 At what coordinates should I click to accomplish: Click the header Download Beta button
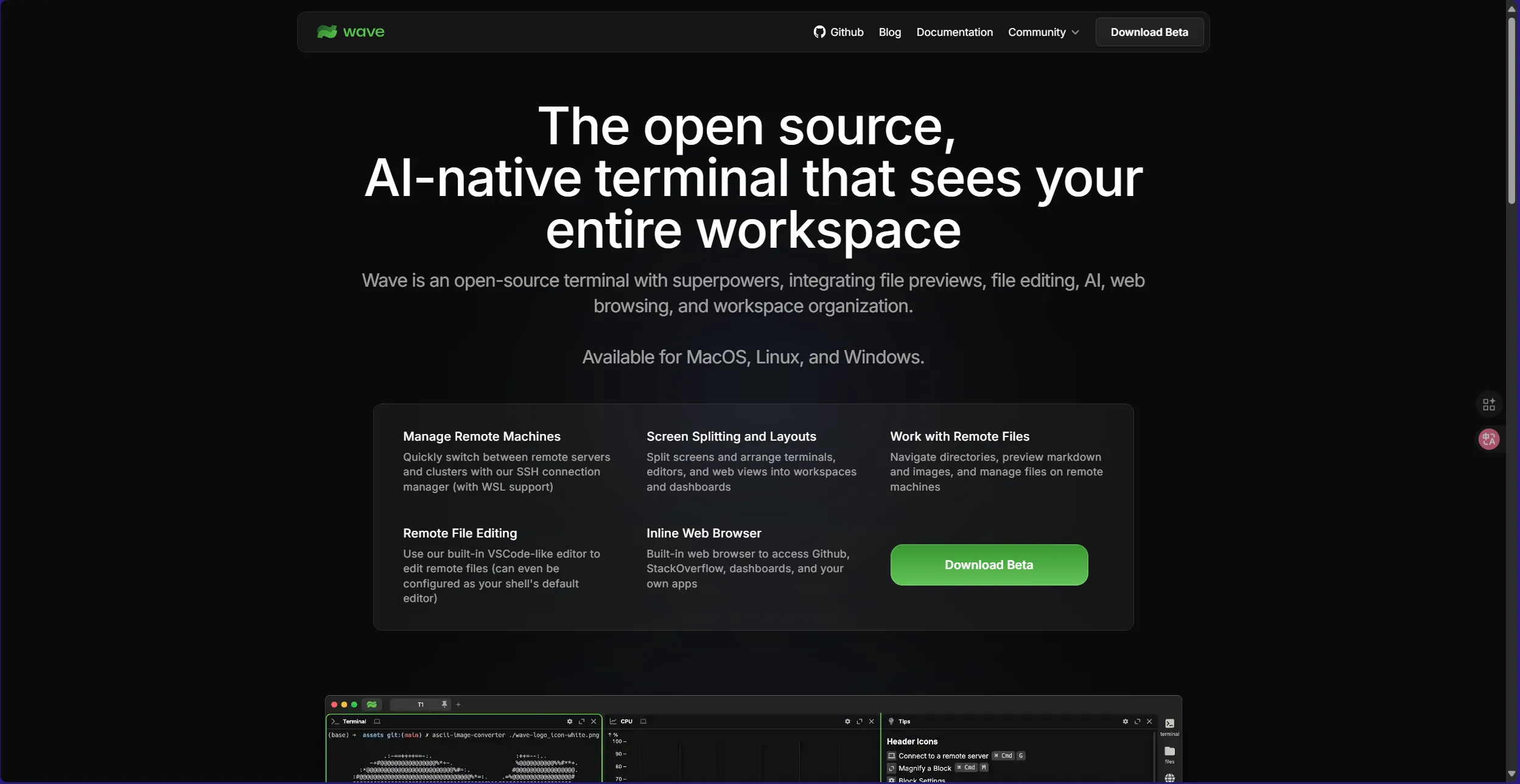[x=1149, y=32]
